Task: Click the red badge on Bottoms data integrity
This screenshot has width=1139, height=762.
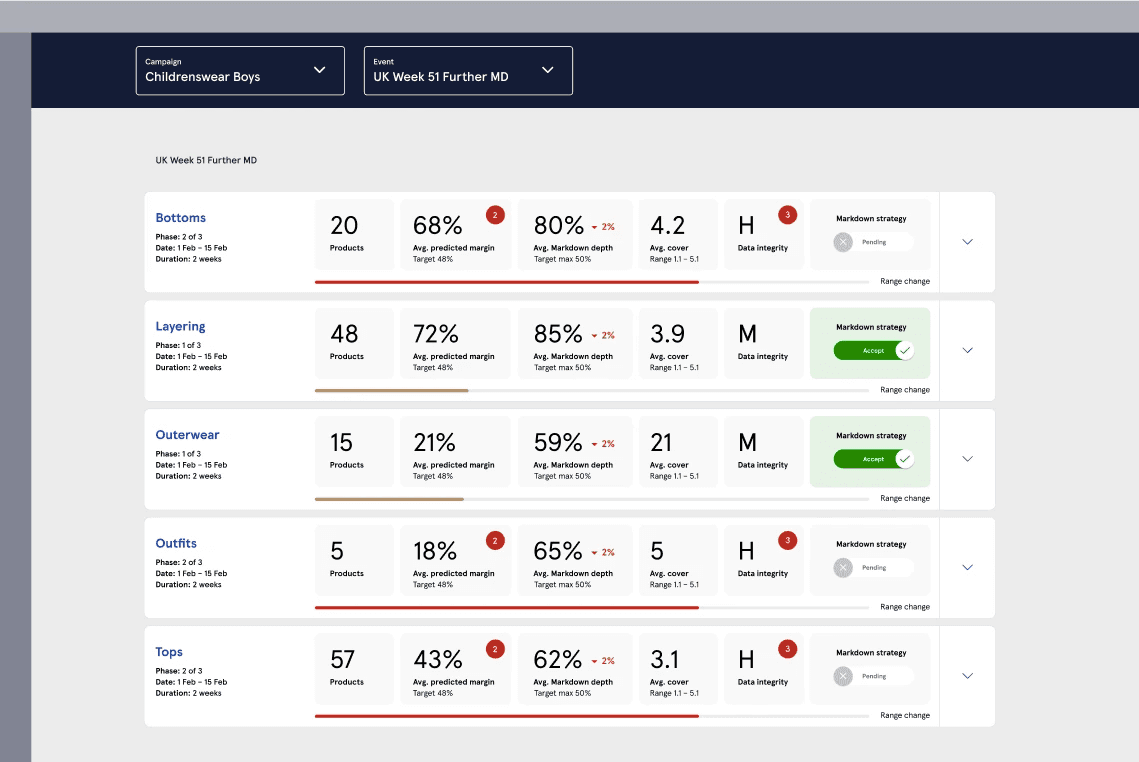Action: pyautogui.click(x=787, y=215)
